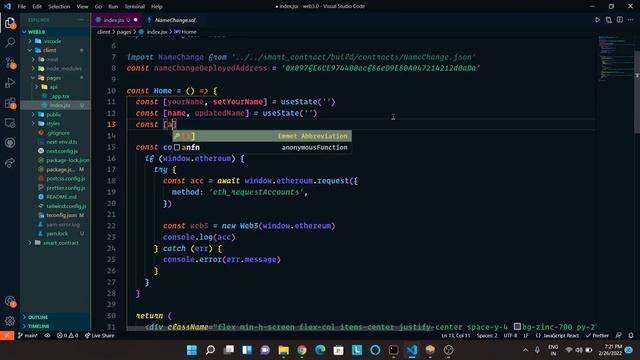This screenshot has height=360, width=640.
Task: Expand the public folder
Action: (55, 115)
